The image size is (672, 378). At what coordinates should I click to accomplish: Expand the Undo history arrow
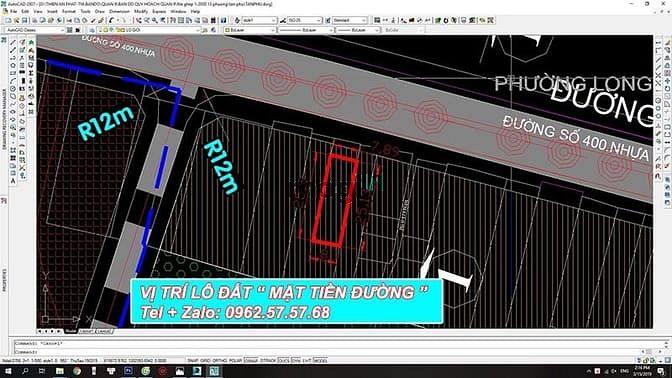tap(118, 20)
